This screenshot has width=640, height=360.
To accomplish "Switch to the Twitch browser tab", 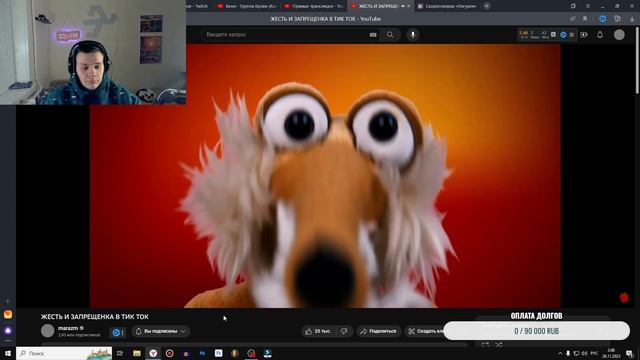I will [x=199, y=6].
